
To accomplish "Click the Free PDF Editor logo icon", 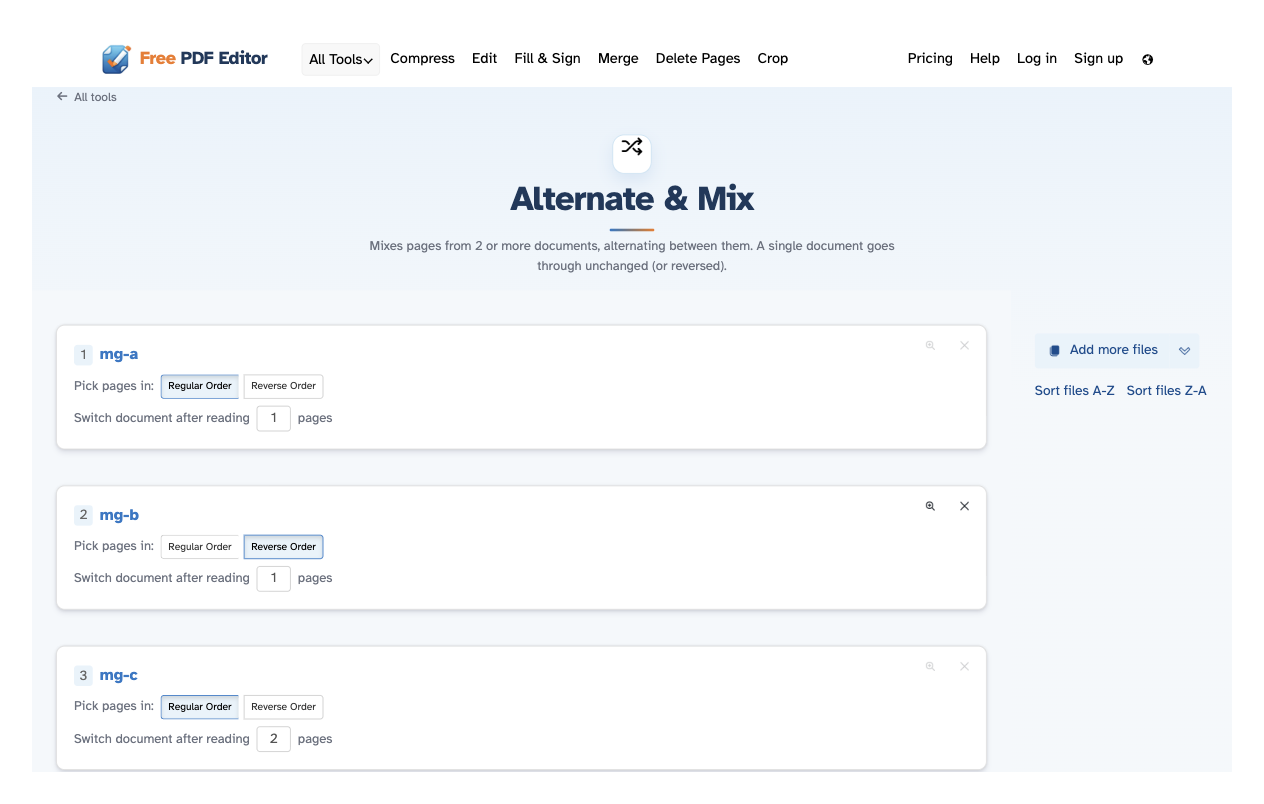I will point(116,59).
